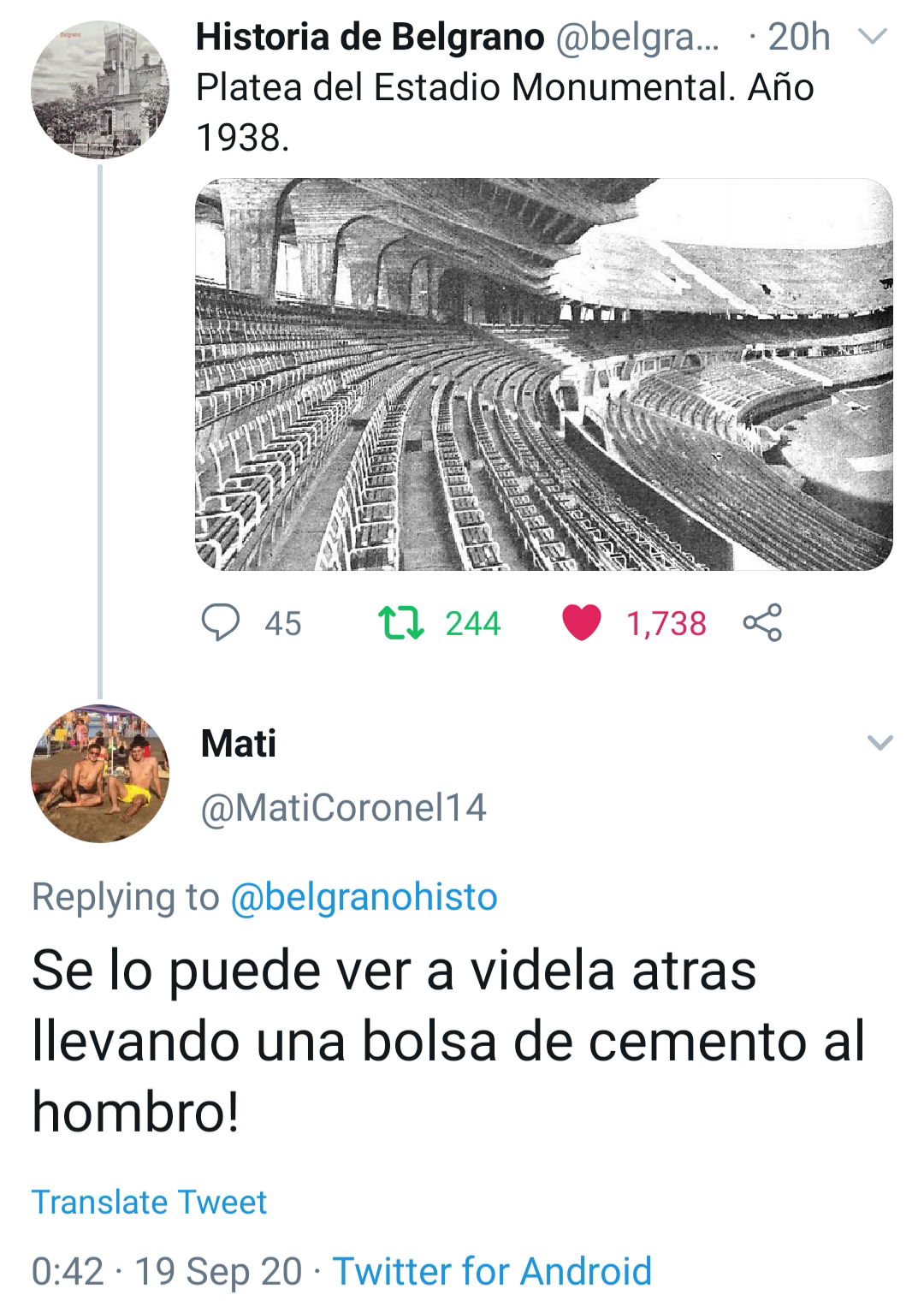The image size is (924, 1307).
Task: Tap the green retweet icon
Action: click(x=400, y=623)
